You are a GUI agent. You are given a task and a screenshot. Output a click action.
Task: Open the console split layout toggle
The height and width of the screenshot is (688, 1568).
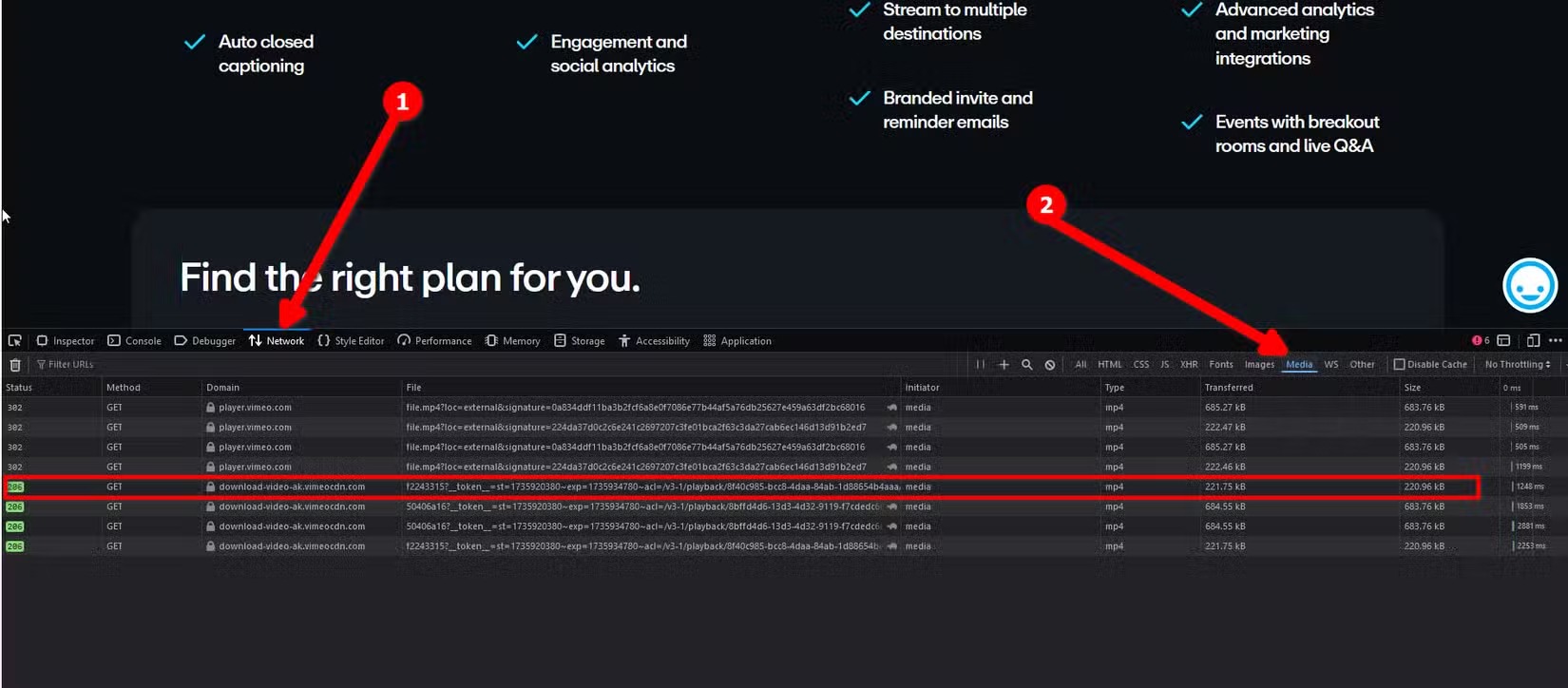[x=1503, y=340]
